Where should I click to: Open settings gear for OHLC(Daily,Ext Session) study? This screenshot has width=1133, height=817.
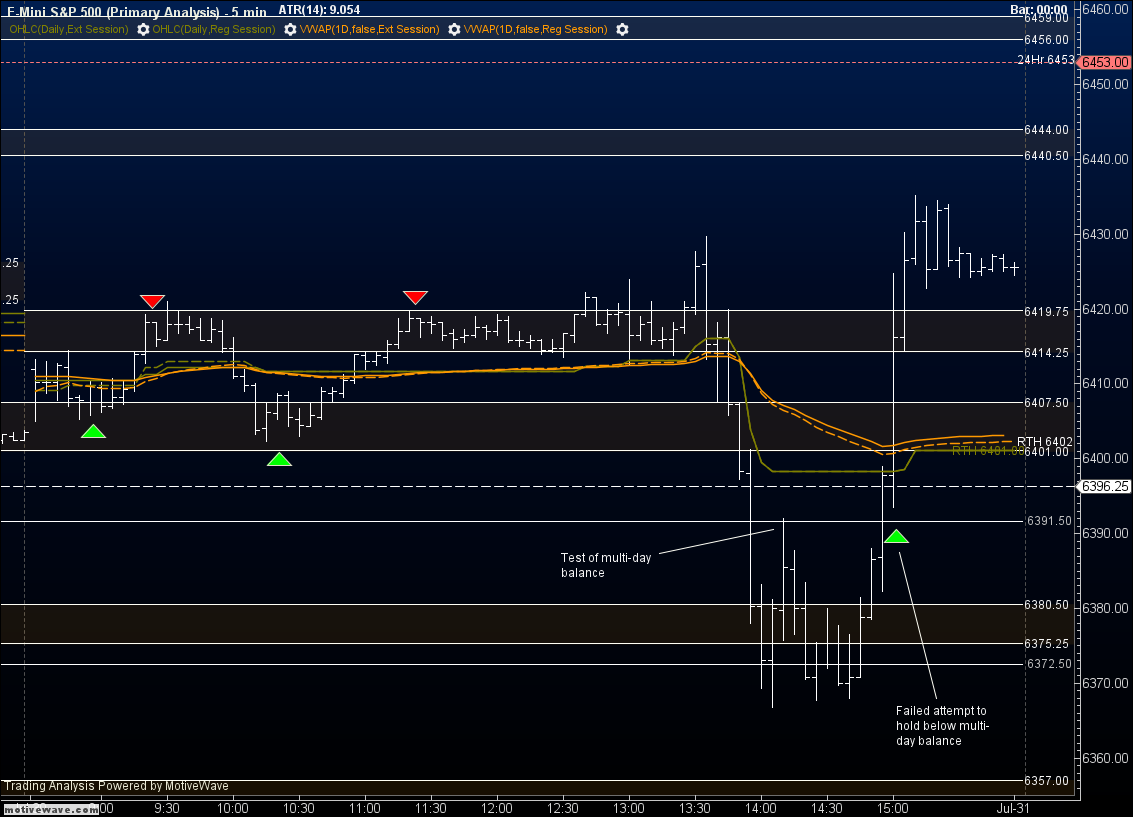tap(143, 30)
